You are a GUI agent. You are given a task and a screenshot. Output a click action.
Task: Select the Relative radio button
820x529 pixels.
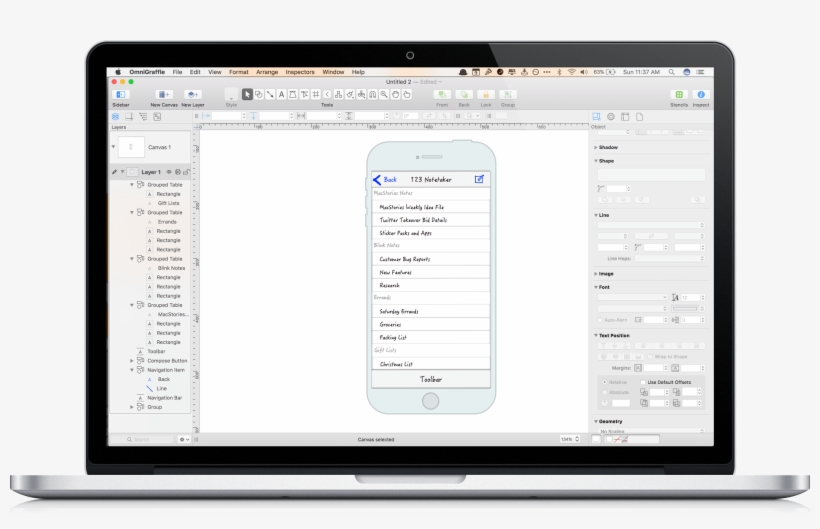(605, 382)
